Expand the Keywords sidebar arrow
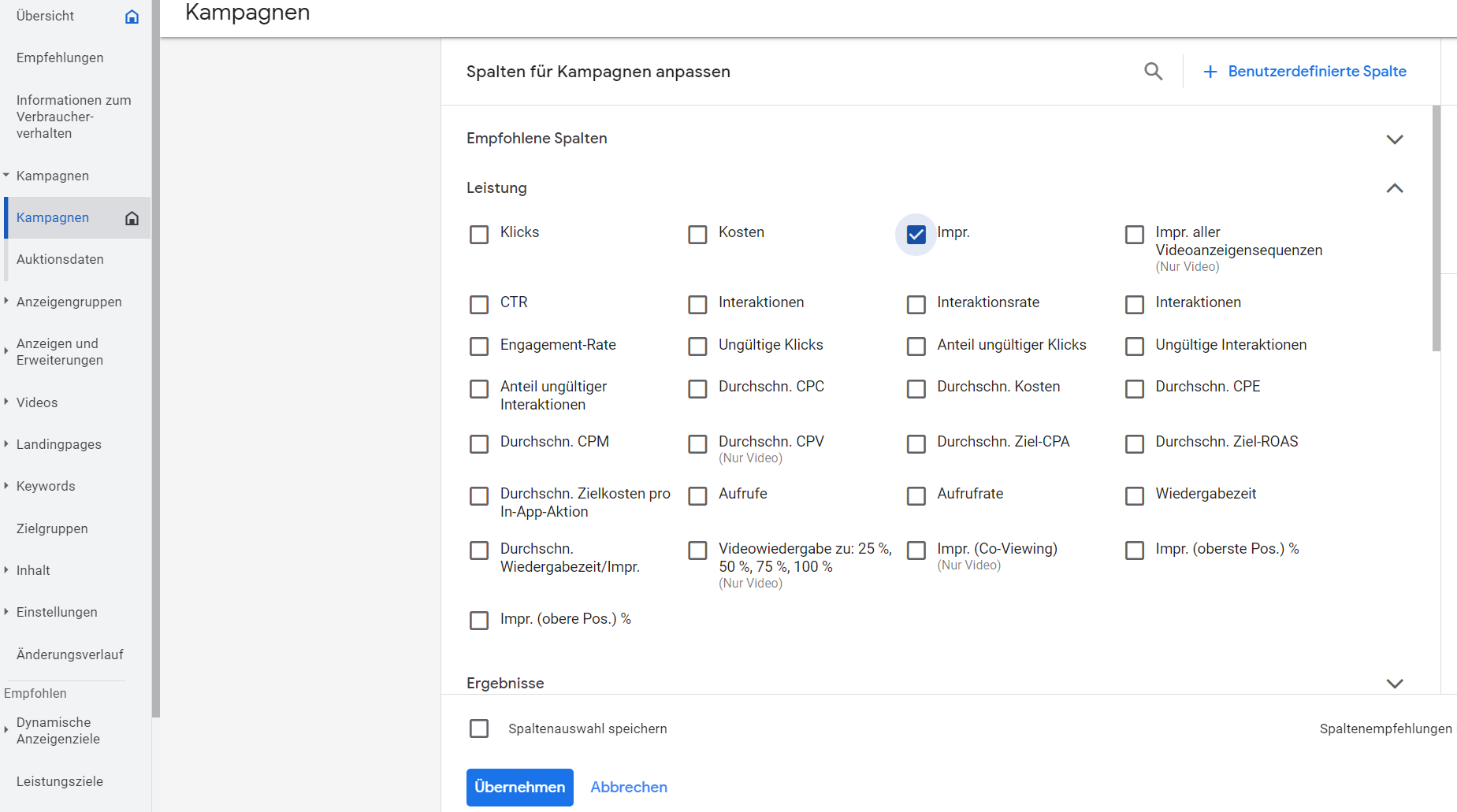Image resolution: width=1457 pixels, height=812 pixels. coord(6,486)
